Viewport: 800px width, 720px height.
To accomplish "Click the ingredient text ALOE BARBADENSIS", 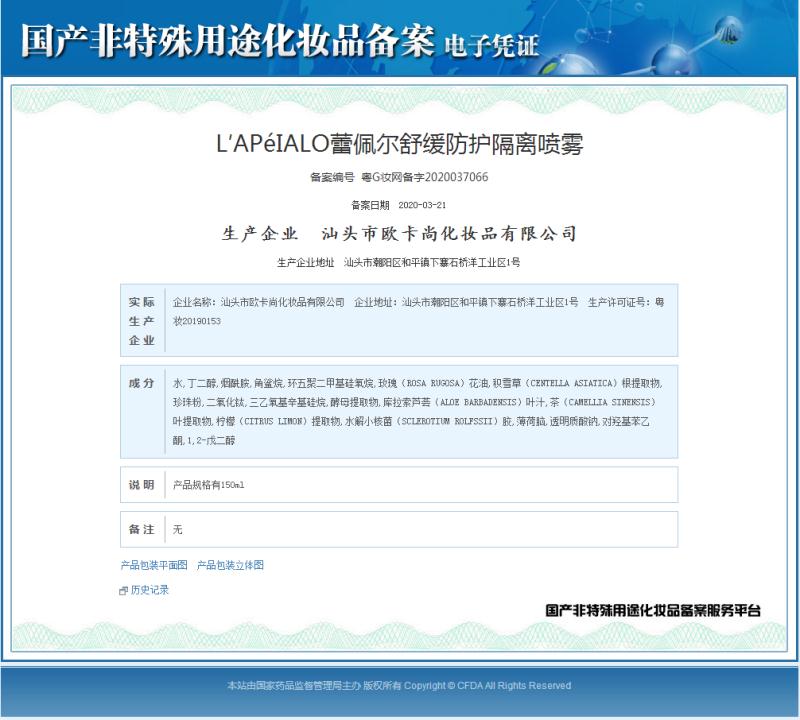I will [x=480, y=402].
